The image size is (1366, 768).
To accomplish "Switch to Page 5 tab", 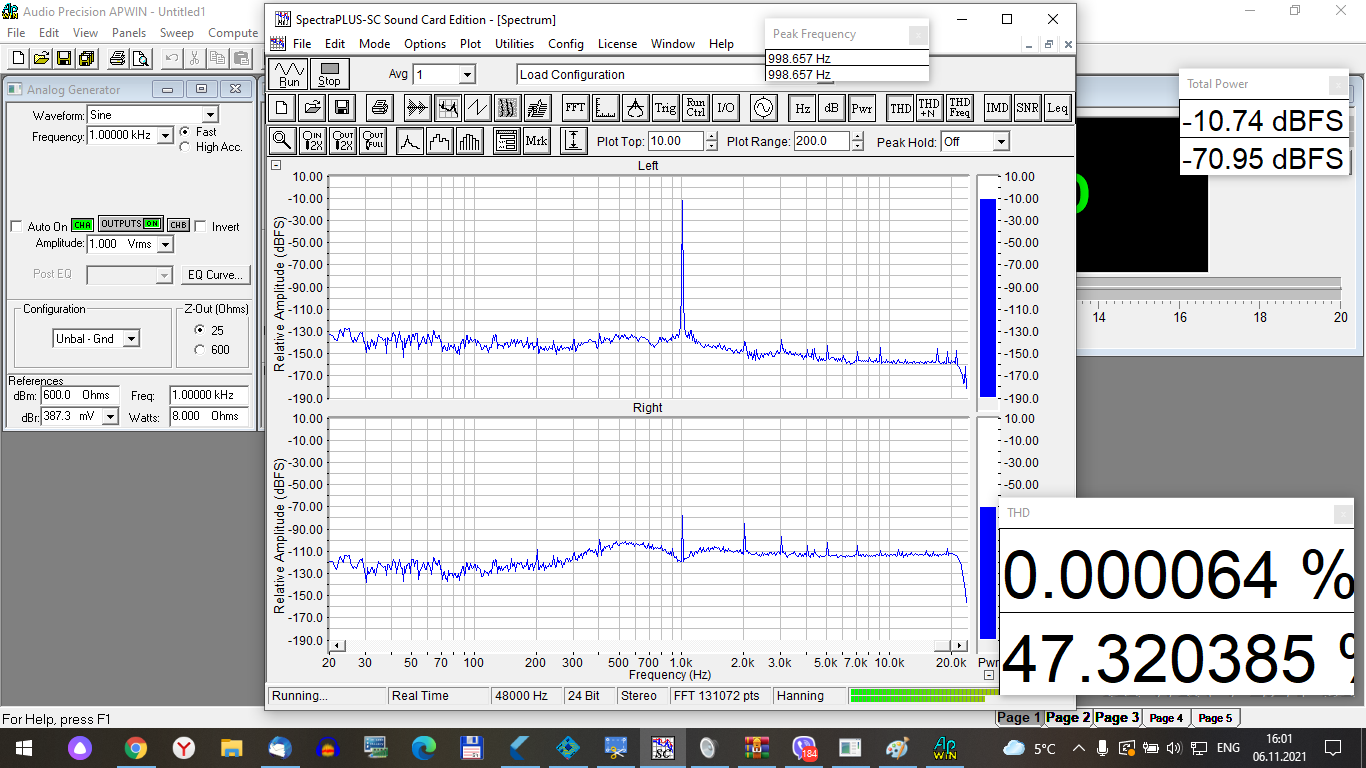I will click(1215, 717).
